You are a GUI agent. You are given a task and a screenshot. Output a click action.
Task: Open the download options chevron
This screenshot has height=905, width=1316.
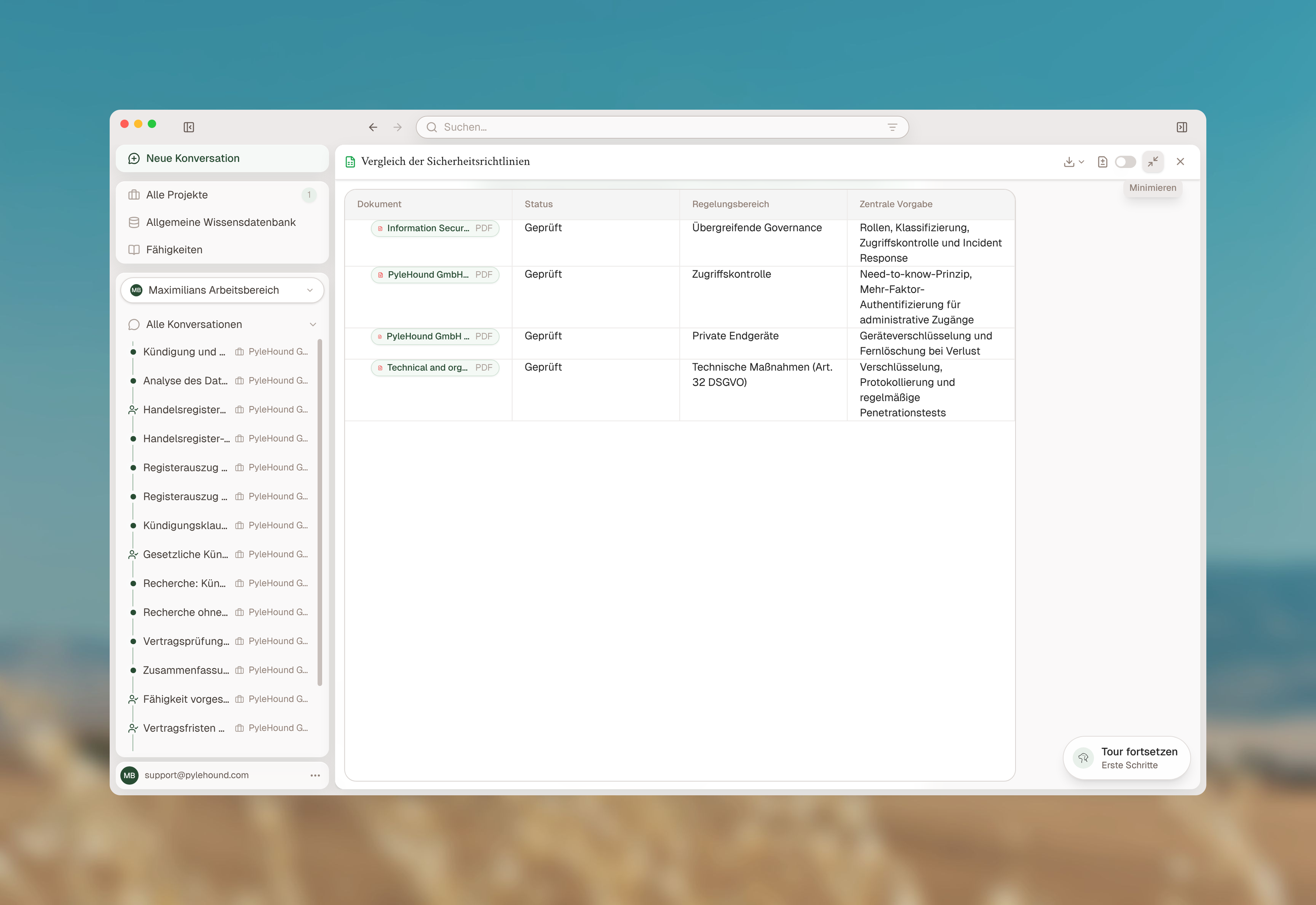click(1081, 161)
